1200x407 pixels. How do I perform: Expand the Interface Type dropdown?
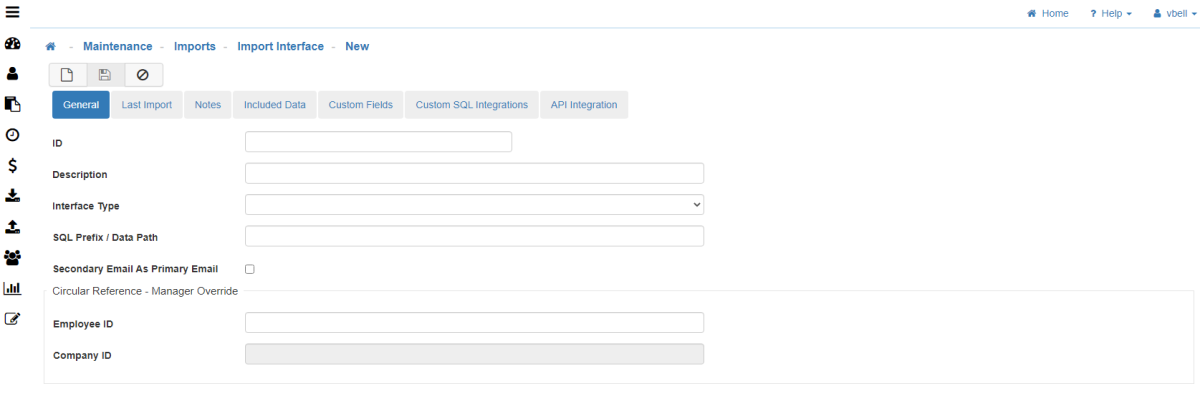(474, 205)
